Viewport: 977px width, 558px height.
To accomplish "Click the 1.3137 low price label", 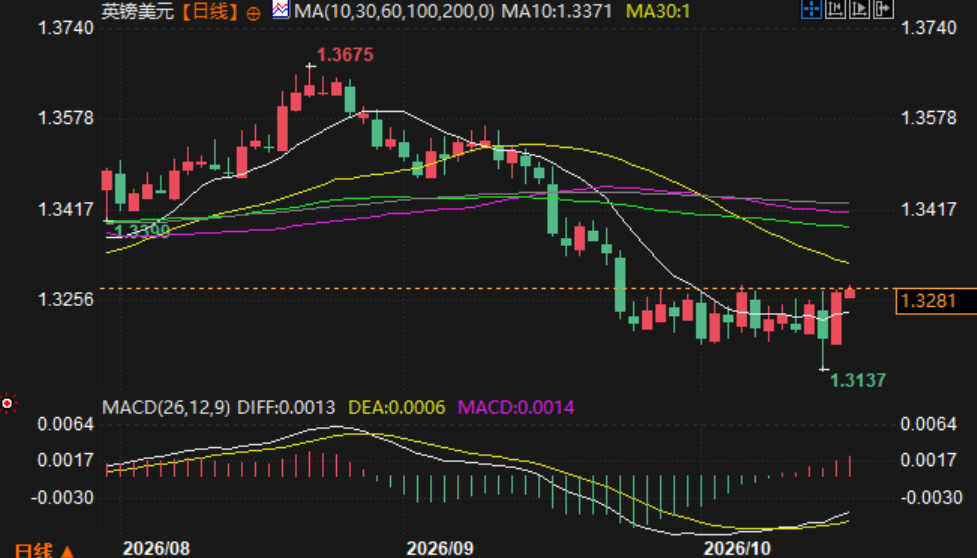I will tap(858, 380).
